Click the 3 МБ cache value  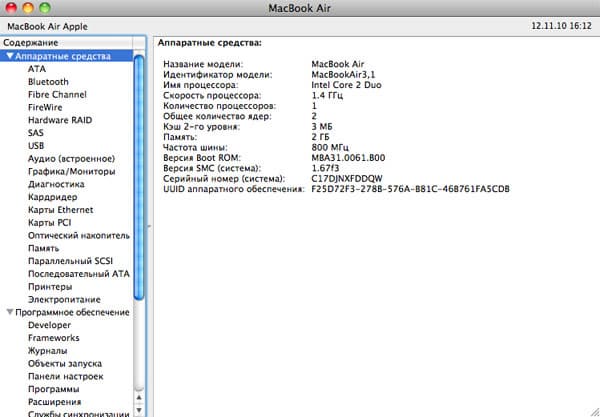(x=322, y=127)
